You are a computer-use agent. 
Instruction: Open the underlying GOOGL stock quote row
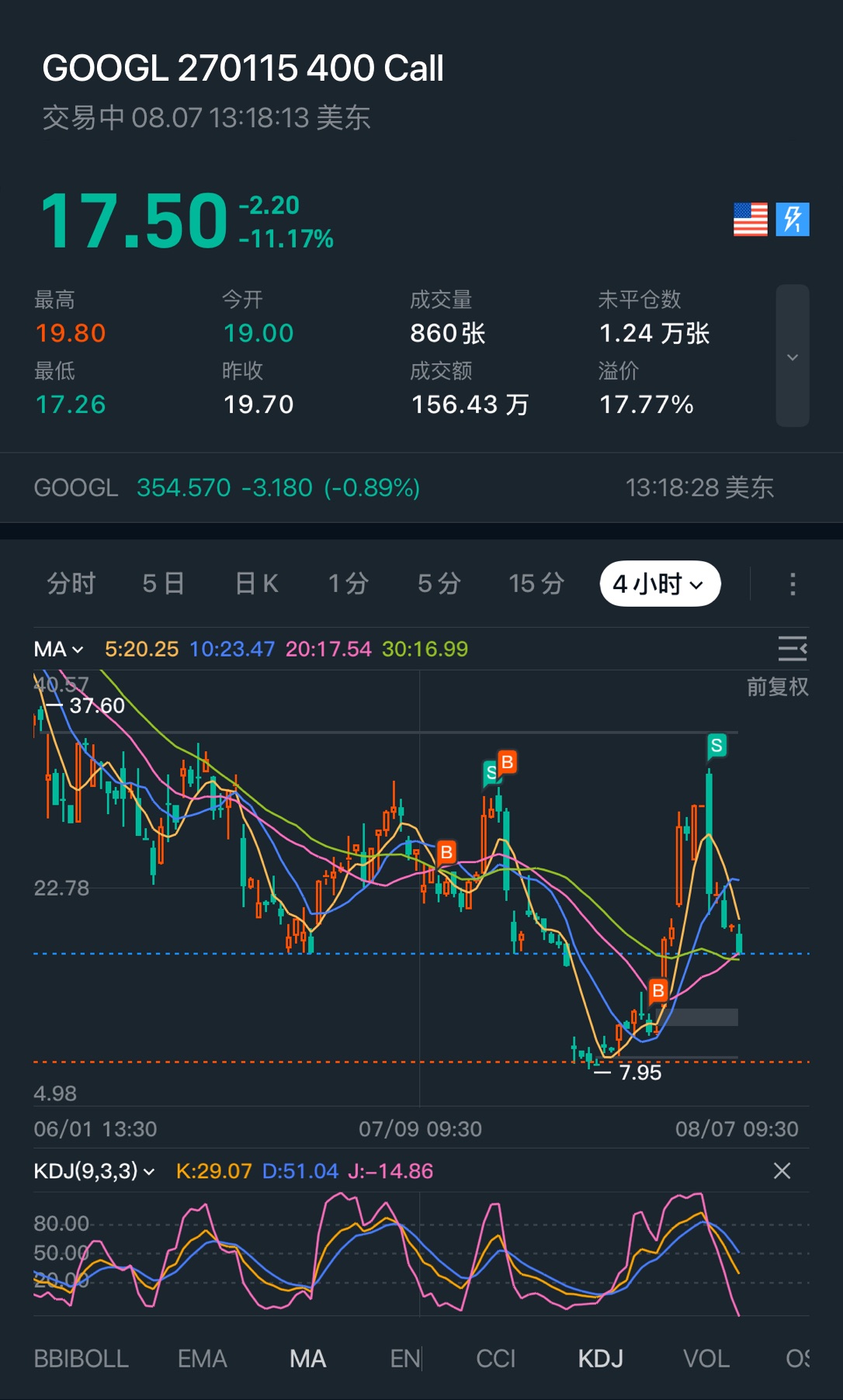tap(421, 487)
